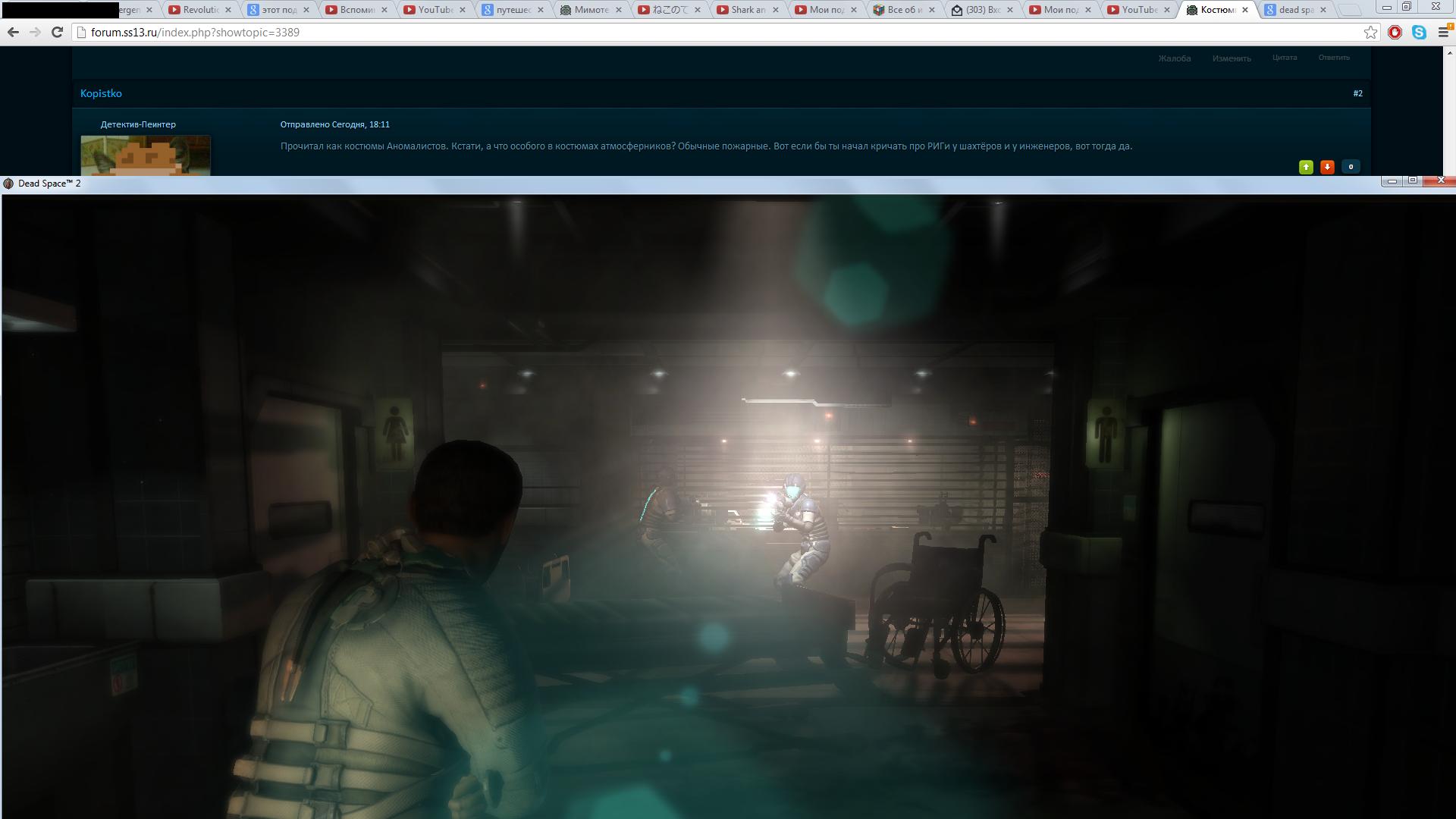Screen dimensions: 1456x819
Task: Restore down the Chrome browser window
Action: point(1406,8)
